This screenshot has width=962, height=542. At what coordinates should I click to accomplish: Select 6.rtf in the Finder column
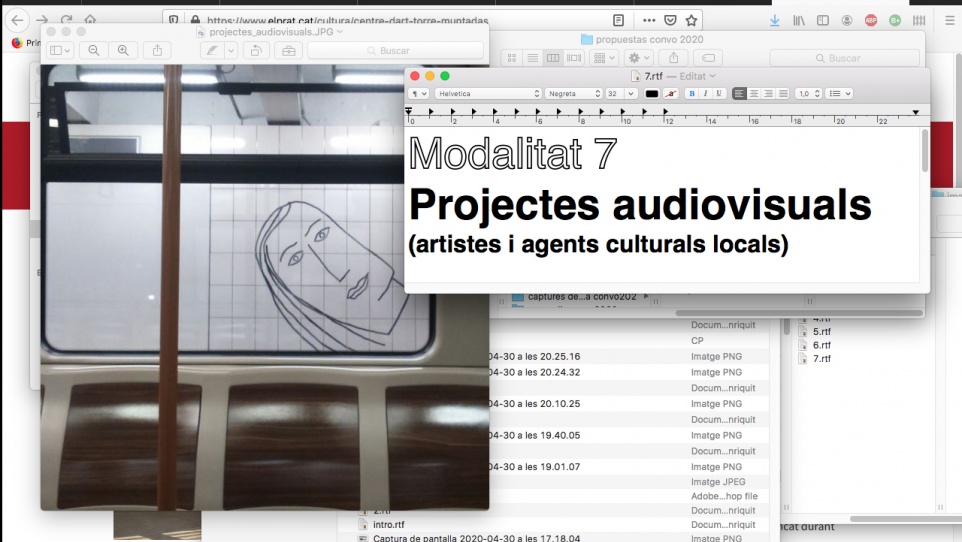point(822,345)
